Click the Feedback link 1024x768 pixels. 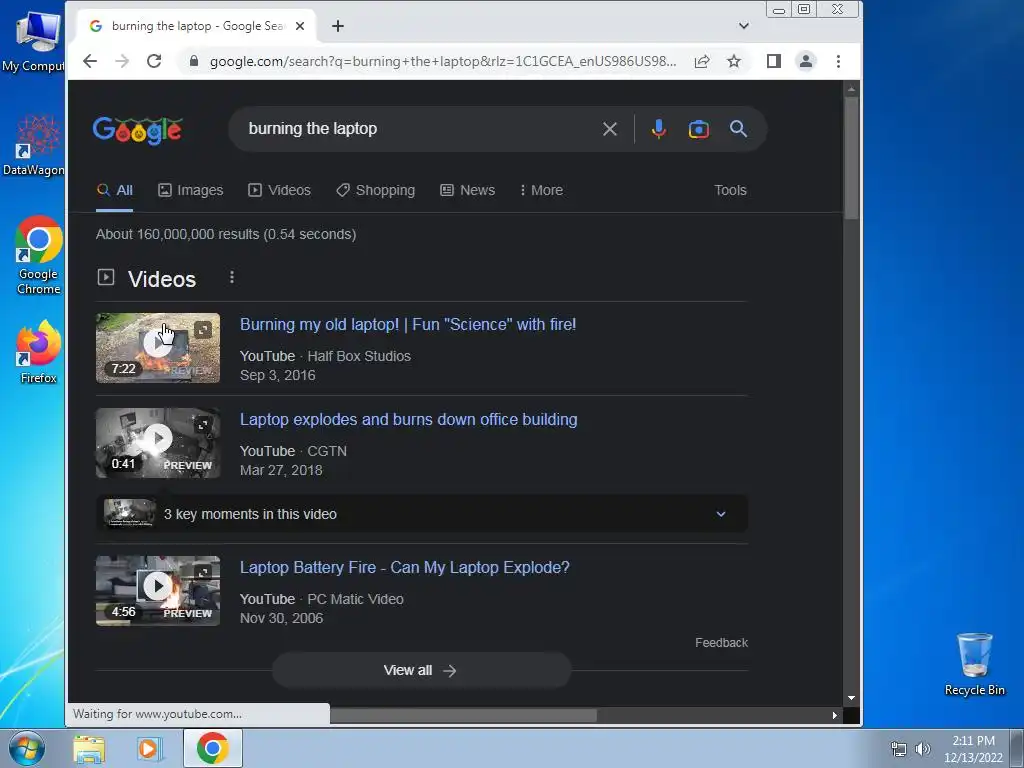(722, 643)
